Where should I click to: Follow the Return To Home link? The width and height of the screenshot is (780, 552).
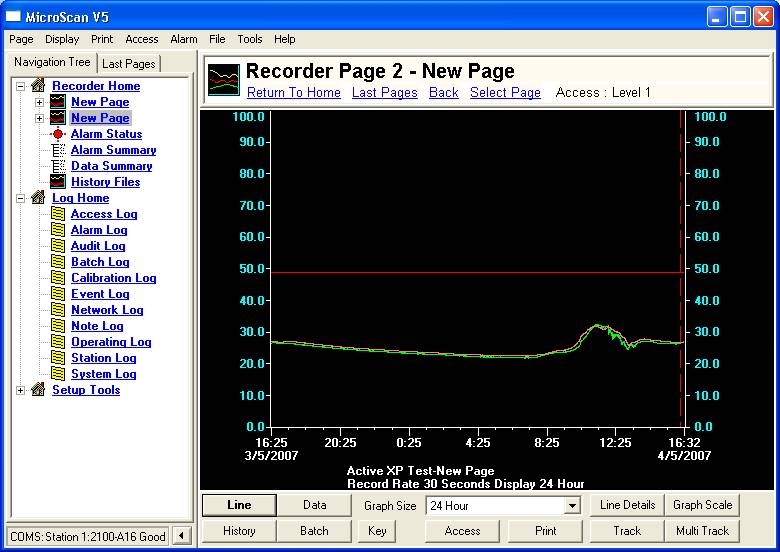tap(294, 92)
